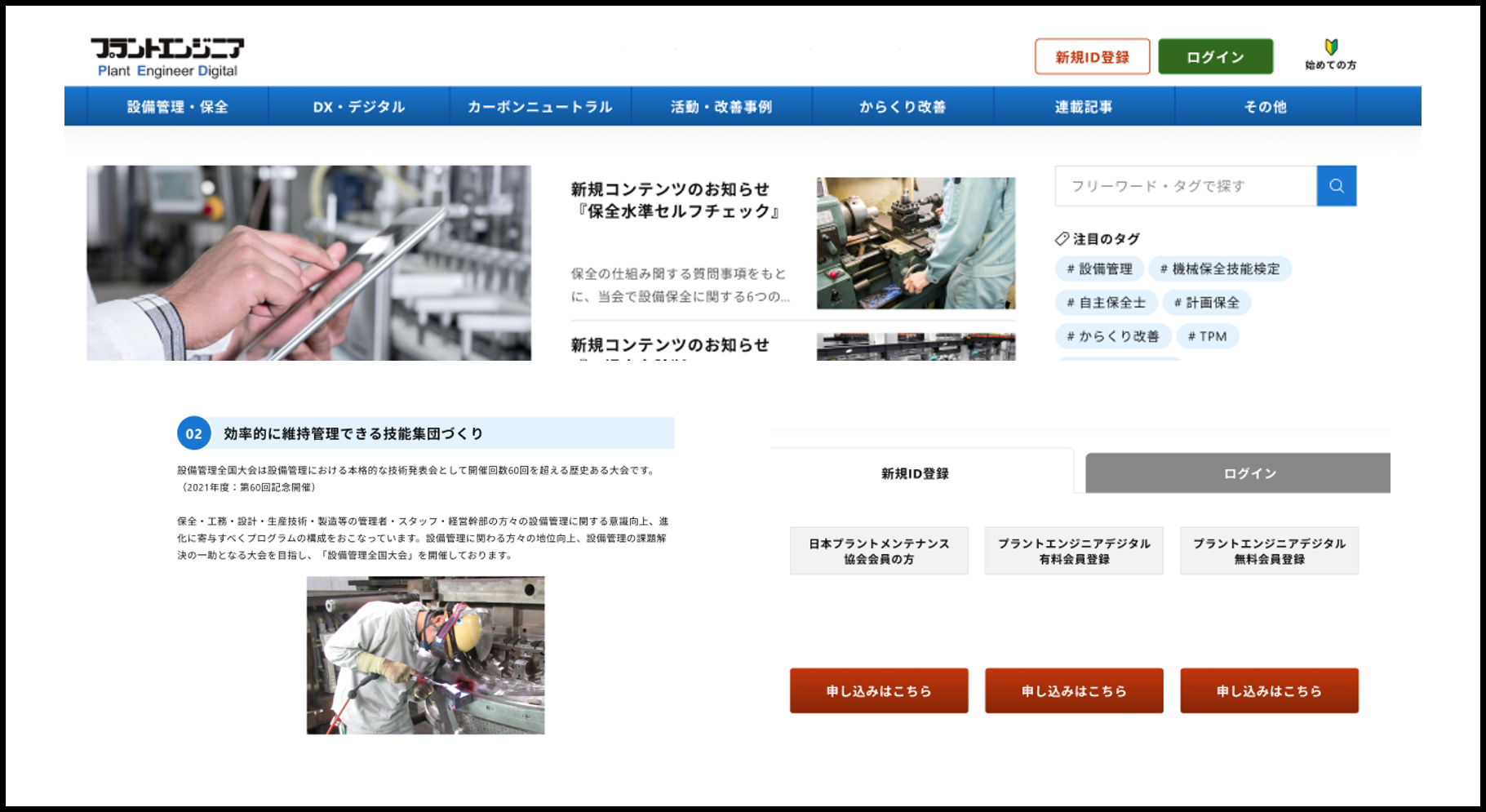Screen dimensions: 1486x812
Task: Open the DX・デジタル menu
Action: (x=359, y=107)
